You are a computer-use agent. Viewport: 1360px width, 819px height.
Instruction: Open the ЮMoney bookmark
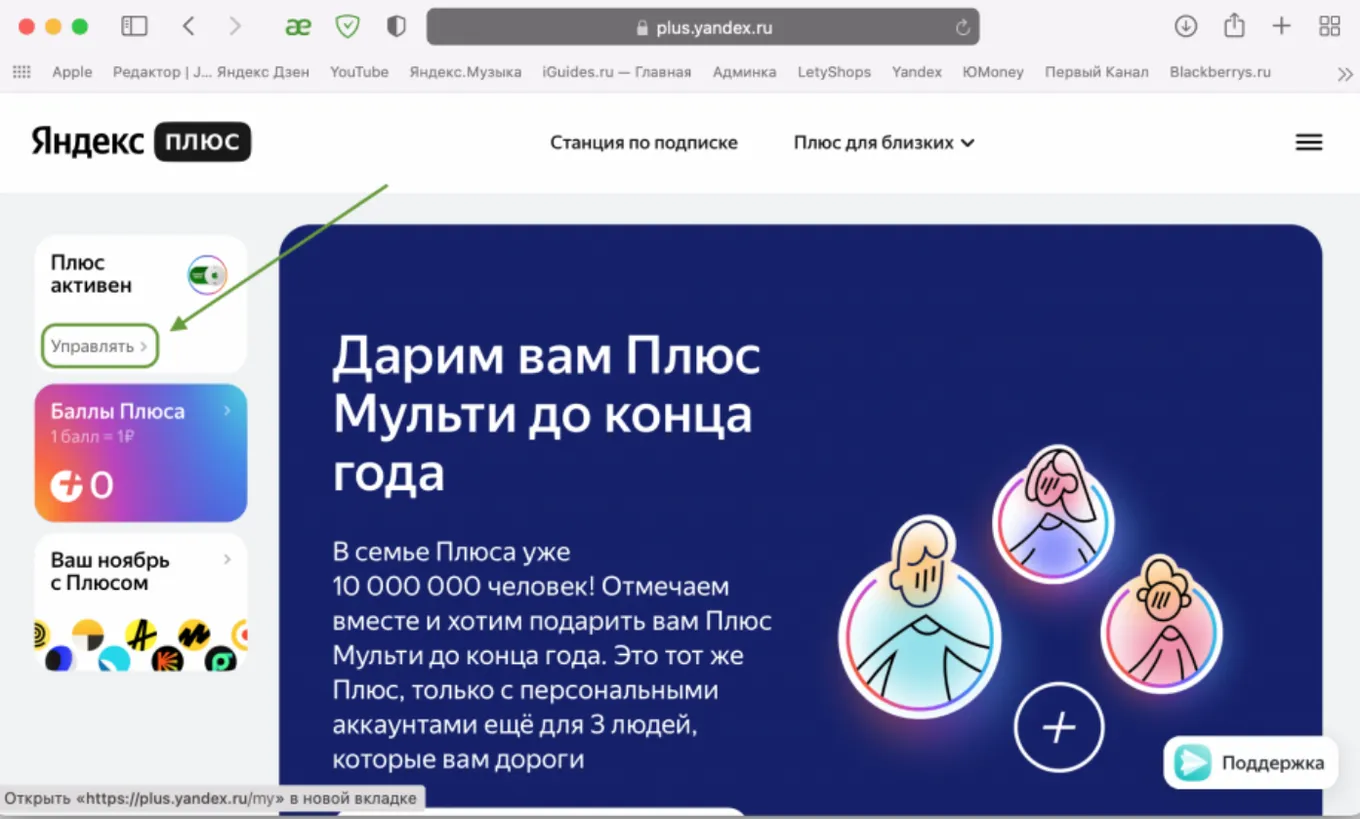pyautogui.click(x=993, y=72)
